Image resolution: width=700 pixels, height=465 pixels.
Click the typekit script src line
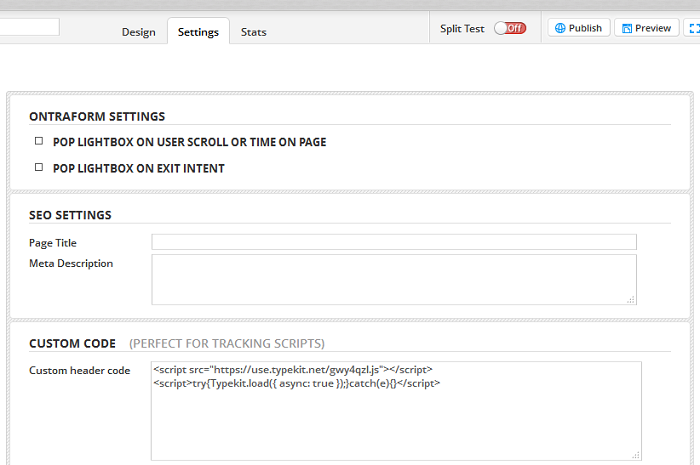point(293,370)
